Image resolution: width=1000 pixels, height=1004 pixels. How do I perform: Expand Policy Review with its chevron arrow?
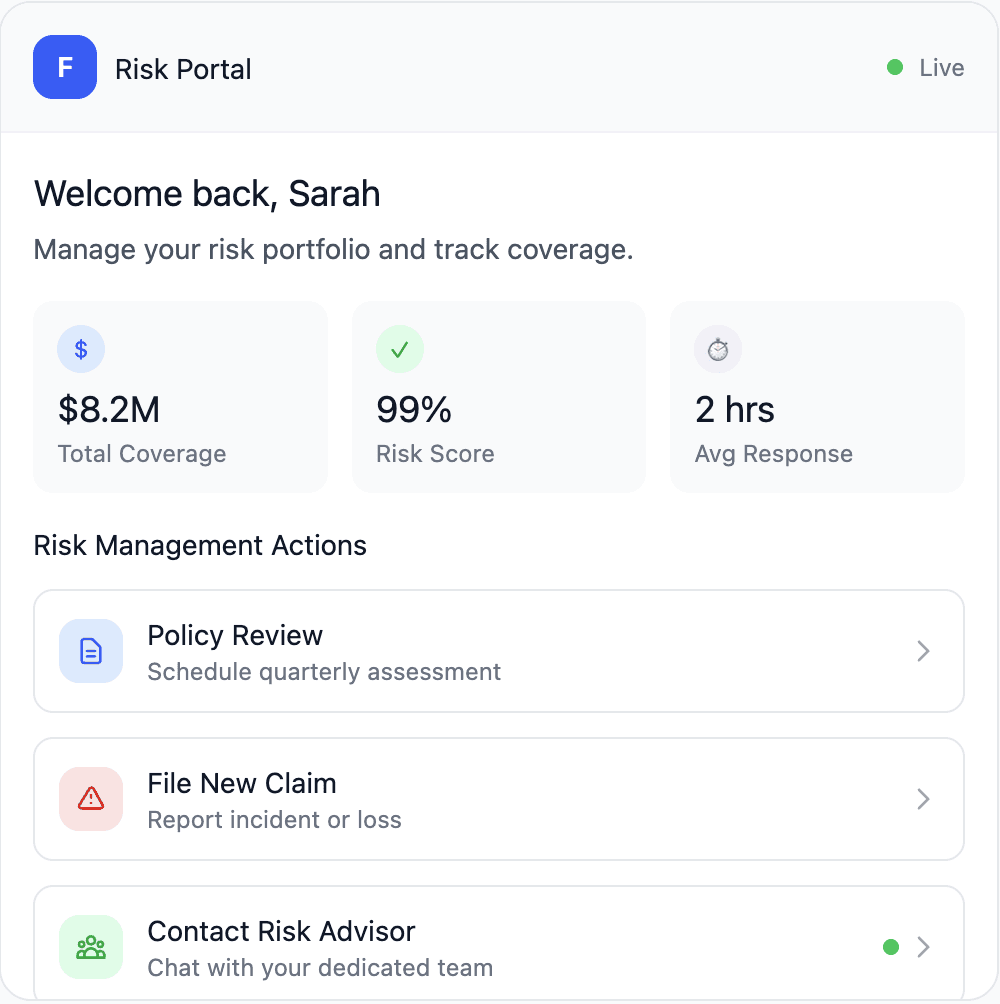point(924,651)
